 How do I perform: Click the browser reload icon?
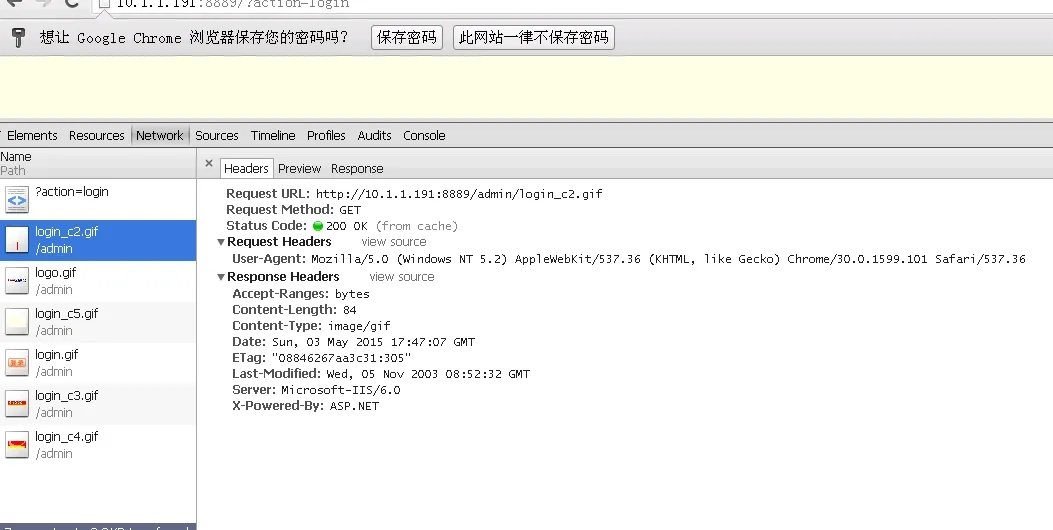tap(72, 3)
